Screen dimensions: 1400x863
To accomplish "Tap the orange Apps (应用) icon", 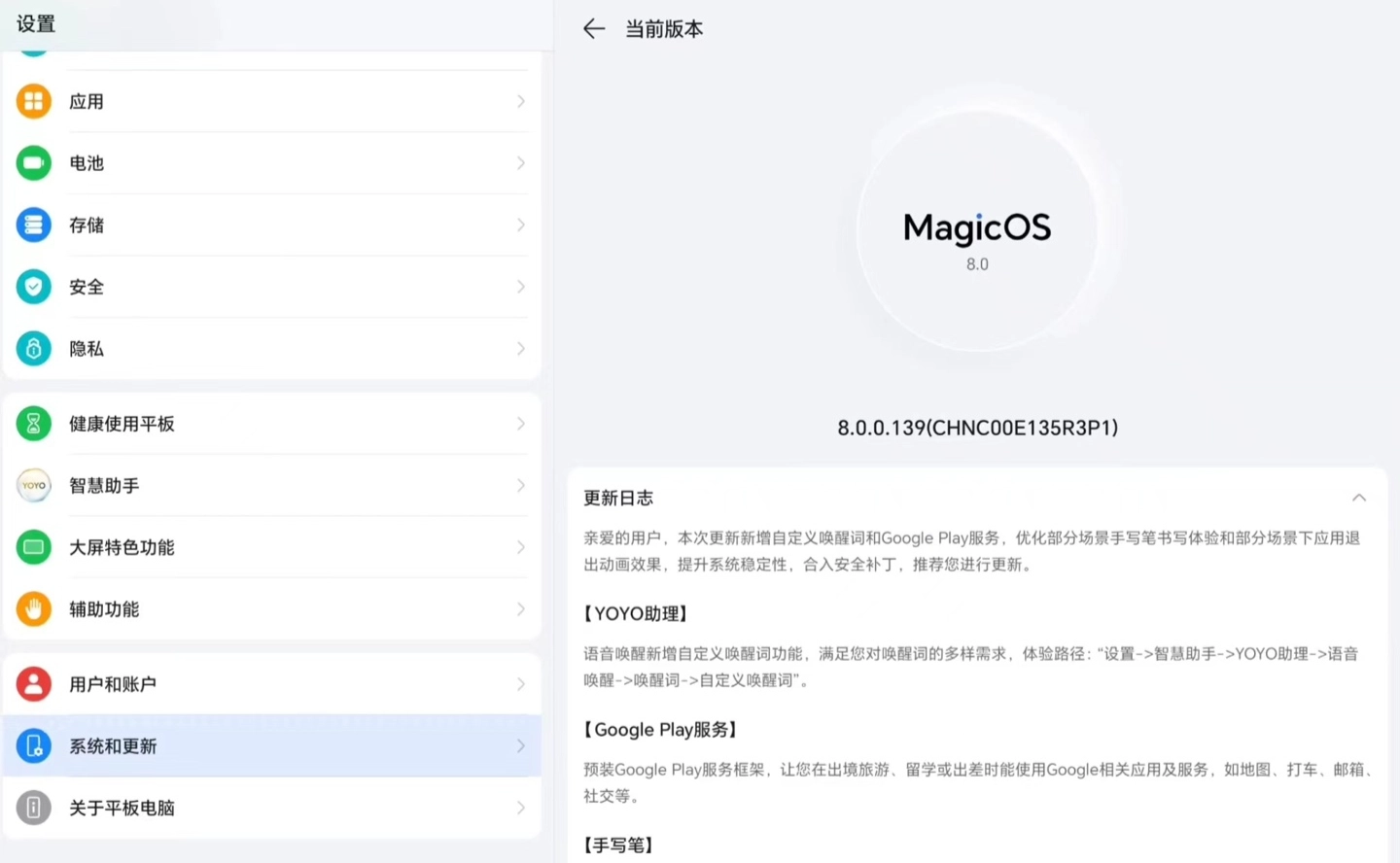I will pyautogui.click(x=34, y=101).
